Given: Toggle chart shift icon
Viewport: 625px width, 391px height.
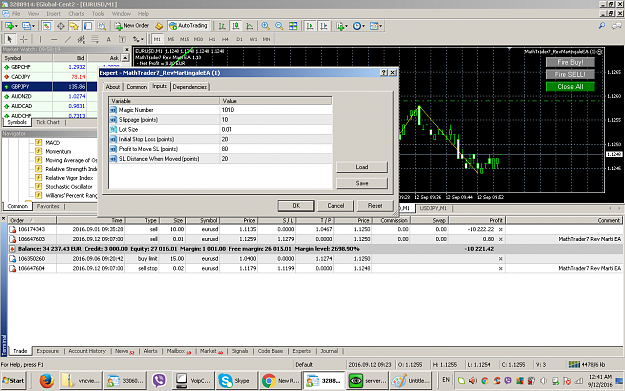Looking at the screenshot, I should tap(324, 26).
